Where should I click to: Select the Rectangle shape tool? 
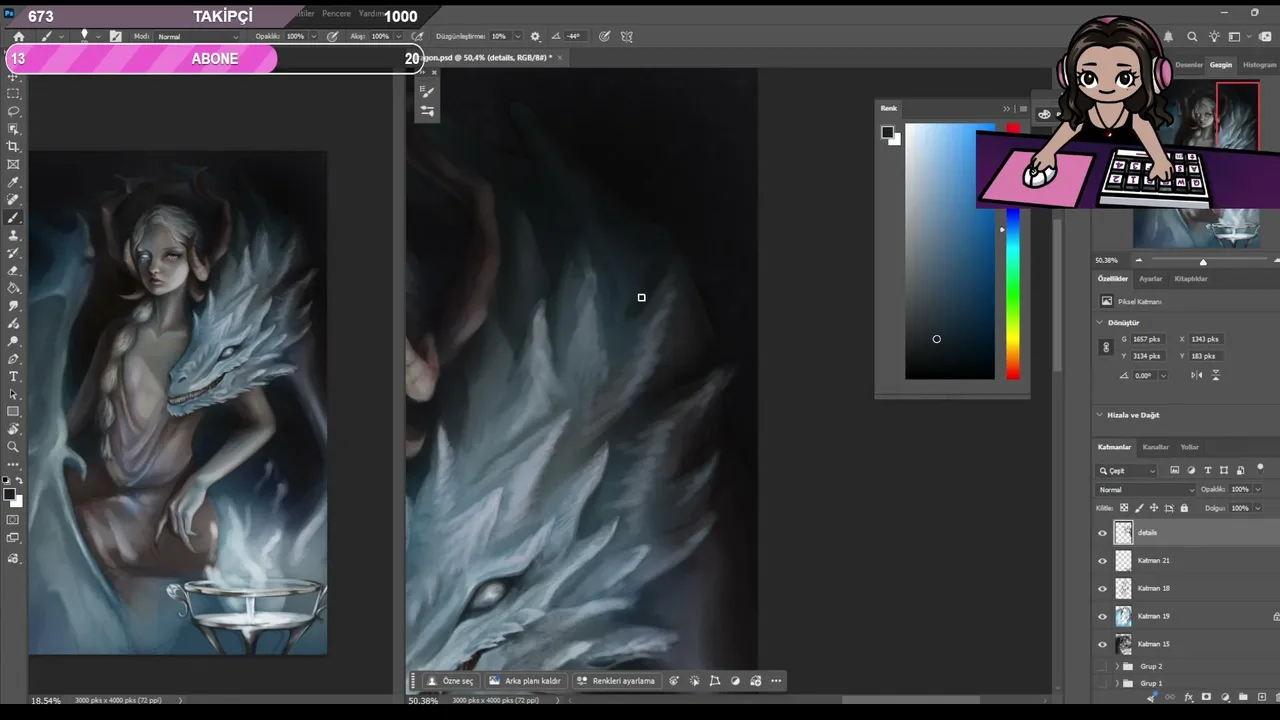(13, 411)
